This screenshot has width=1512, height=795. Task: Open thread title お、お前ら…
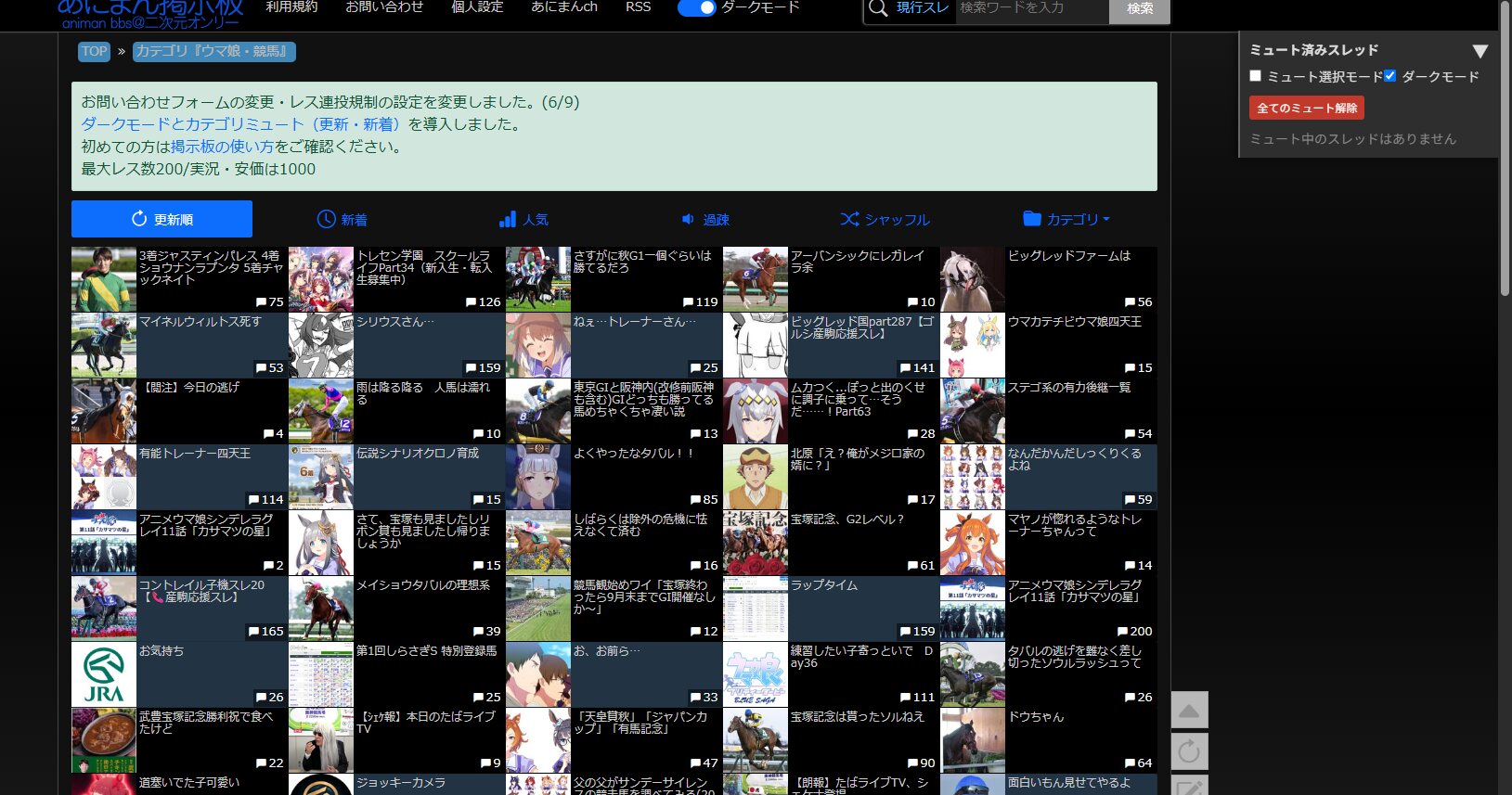(x=607, y=651)
